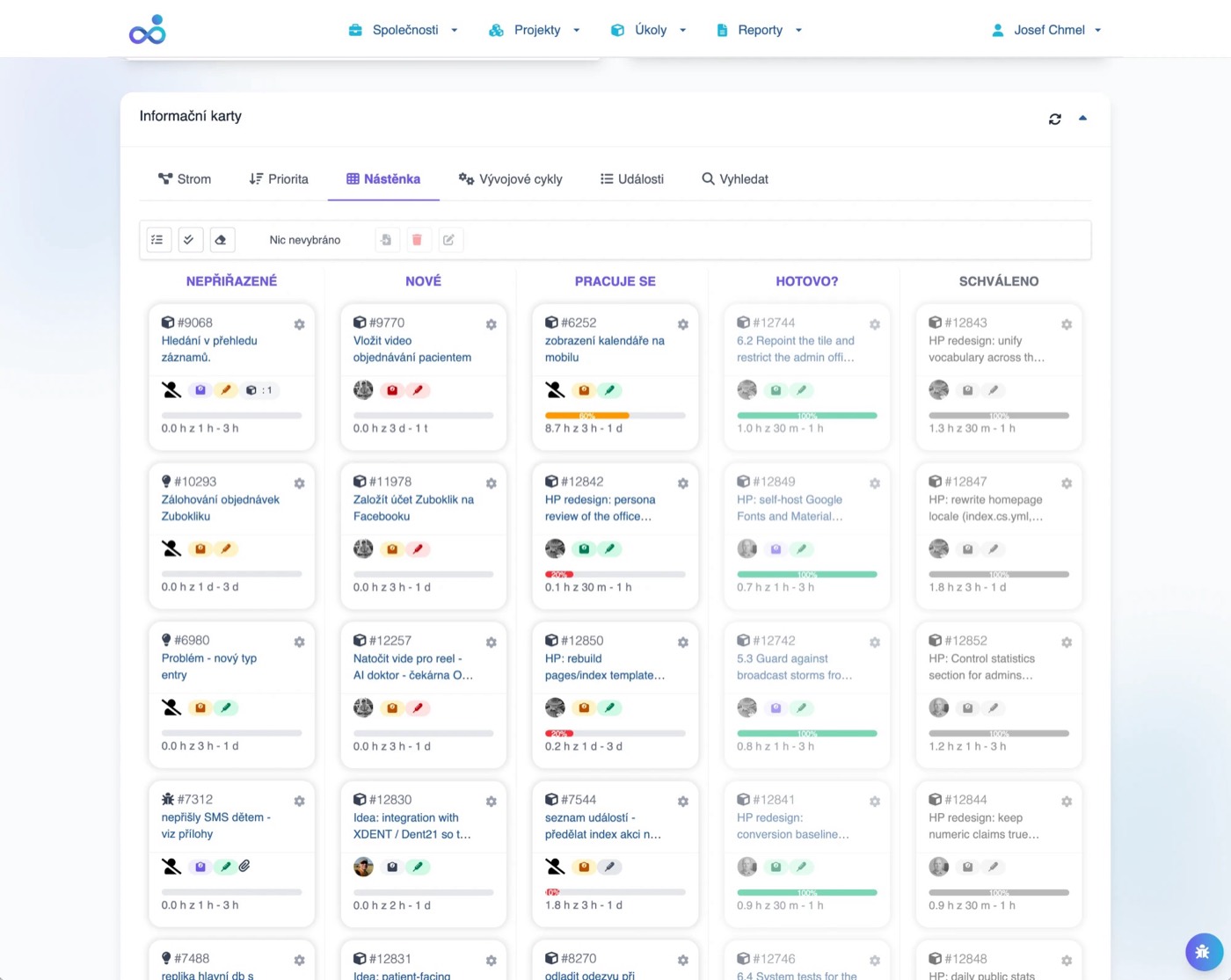Click the eraser clear-selection icon

[222, 240]
